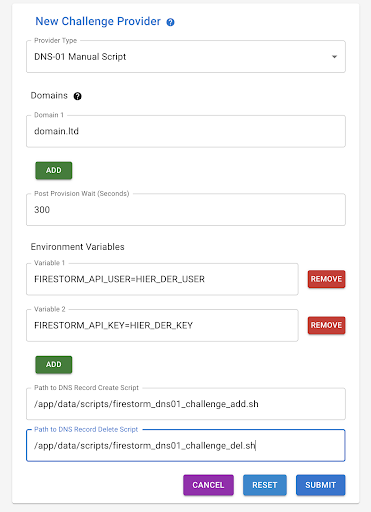Cancel the new challenge provider form
Screen dimensions: 371x512
pyautogui.click(x=208, y=485)
